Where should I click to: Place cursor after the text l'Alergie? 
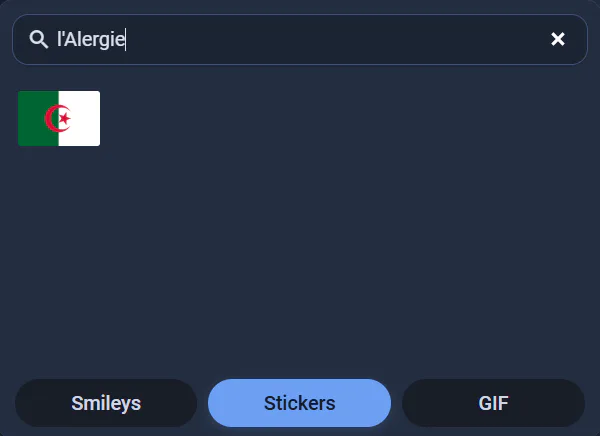(x=126, y=39)
